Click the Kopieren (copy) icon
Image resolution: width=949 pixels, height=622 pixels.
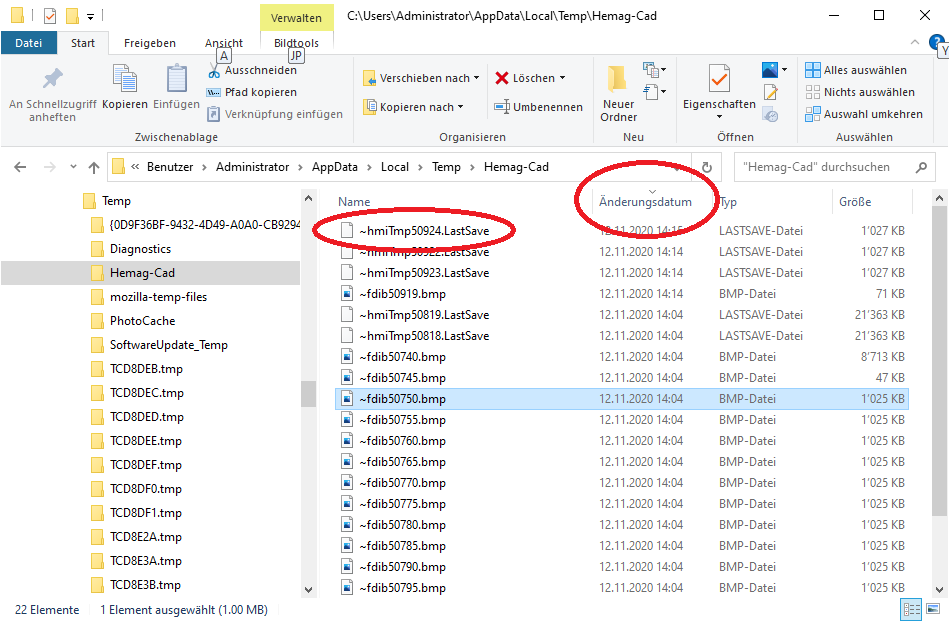[x=125, y=80]
